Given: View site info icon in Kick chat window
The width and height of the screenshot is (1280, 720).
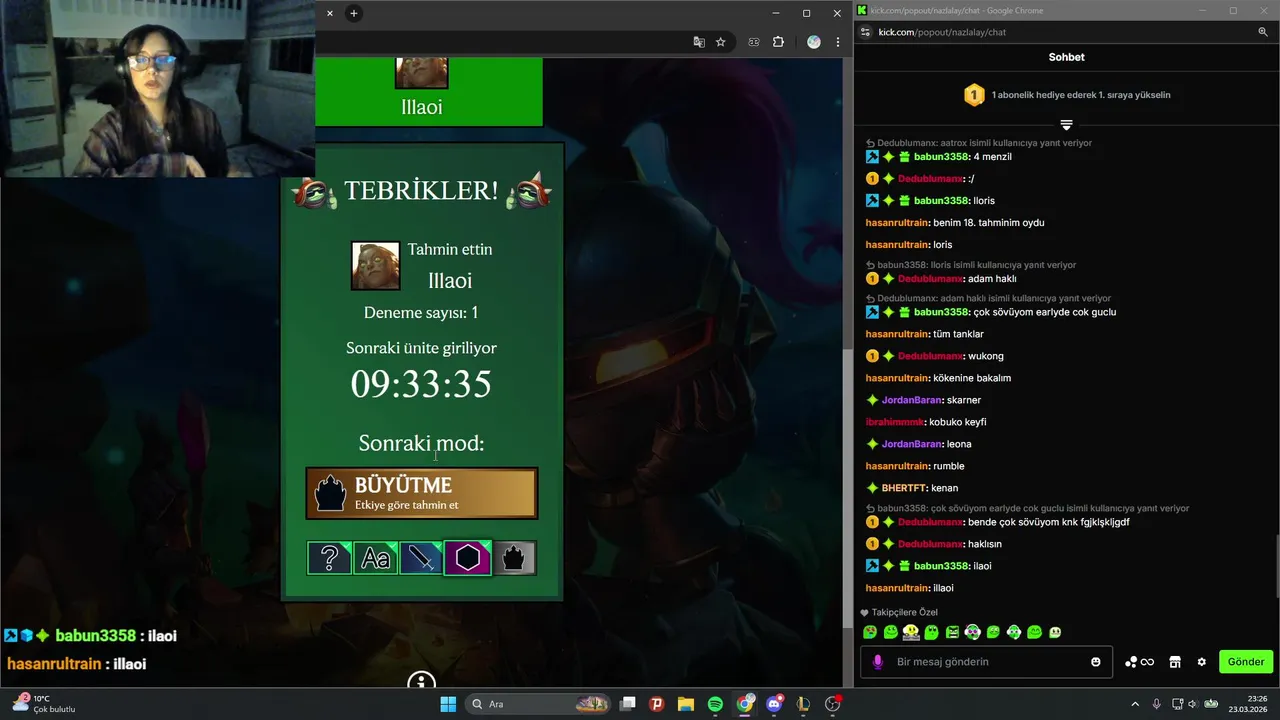Looking at the screenshot, I should pos(866,32).
